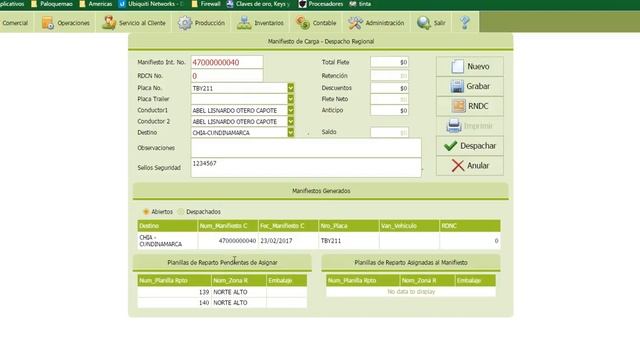Screen dimensions: 640x360
Task: Open the tinta bookmark
Action: pos(360,4)
